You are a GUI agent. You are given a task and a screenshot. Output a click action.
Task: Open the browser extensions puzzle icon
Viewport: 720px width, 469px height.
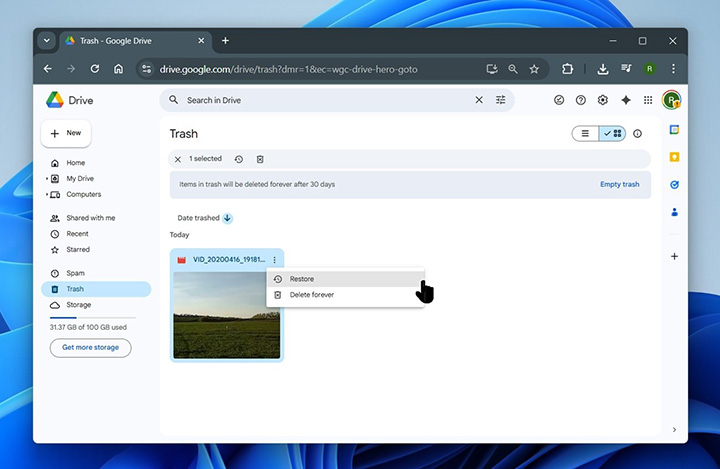pyautogui.click(x=567, y=69)
